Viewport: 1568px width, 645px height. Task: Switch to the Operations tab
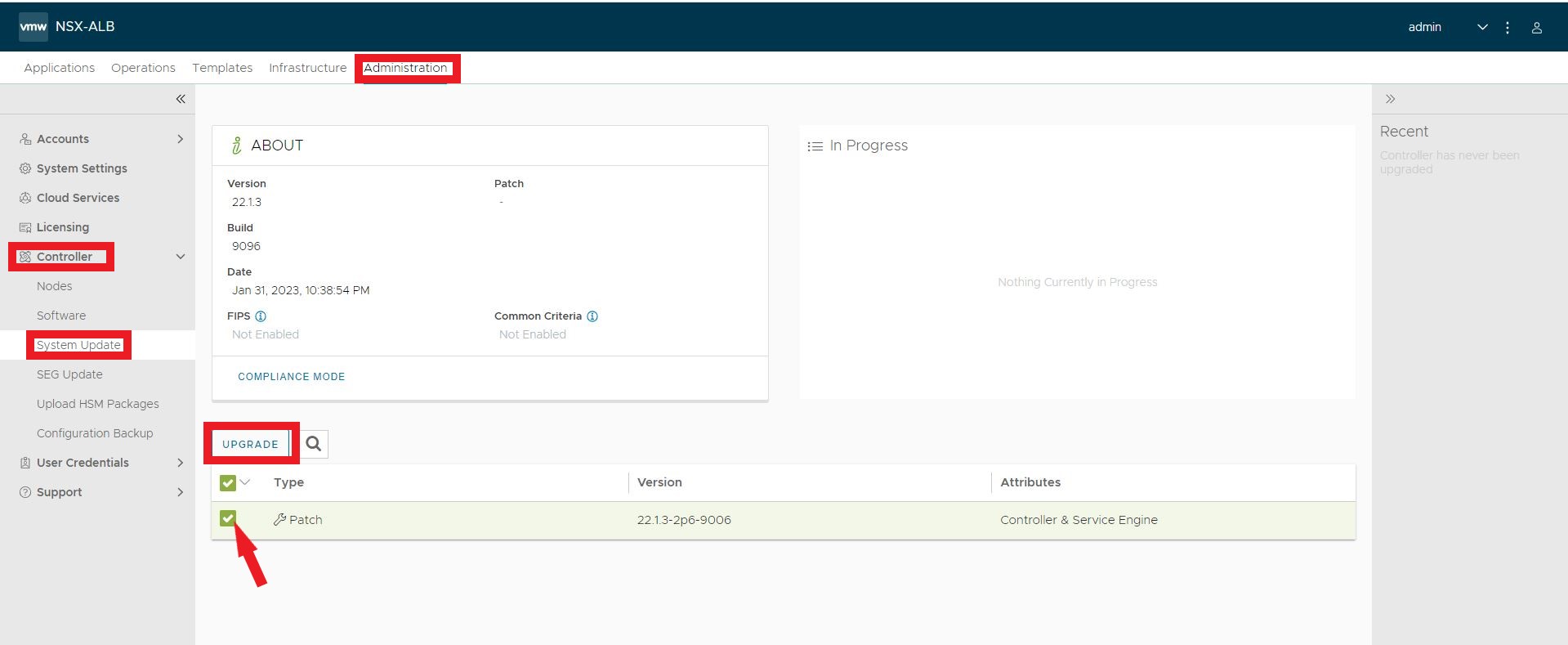(143, 68)
